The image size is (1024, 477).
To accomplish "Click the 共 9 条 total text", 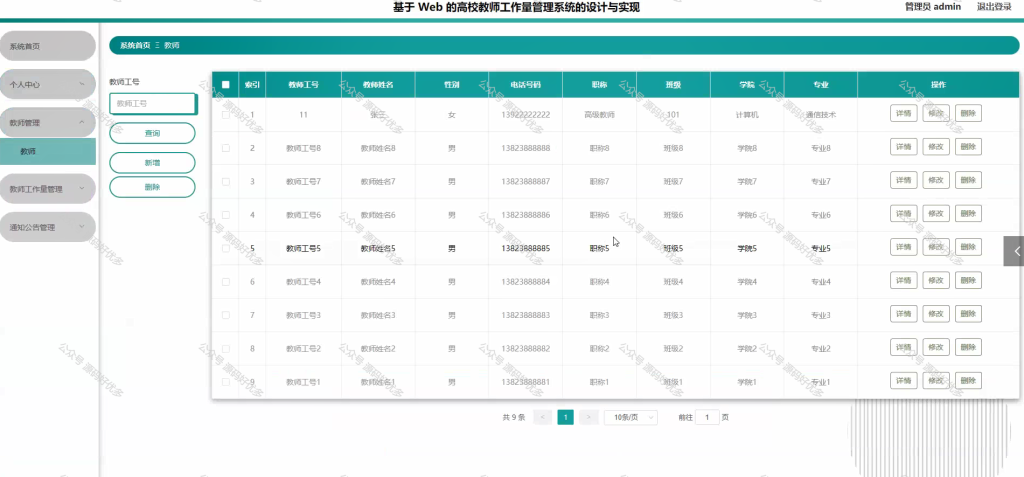I will click(x=514, y=418).
